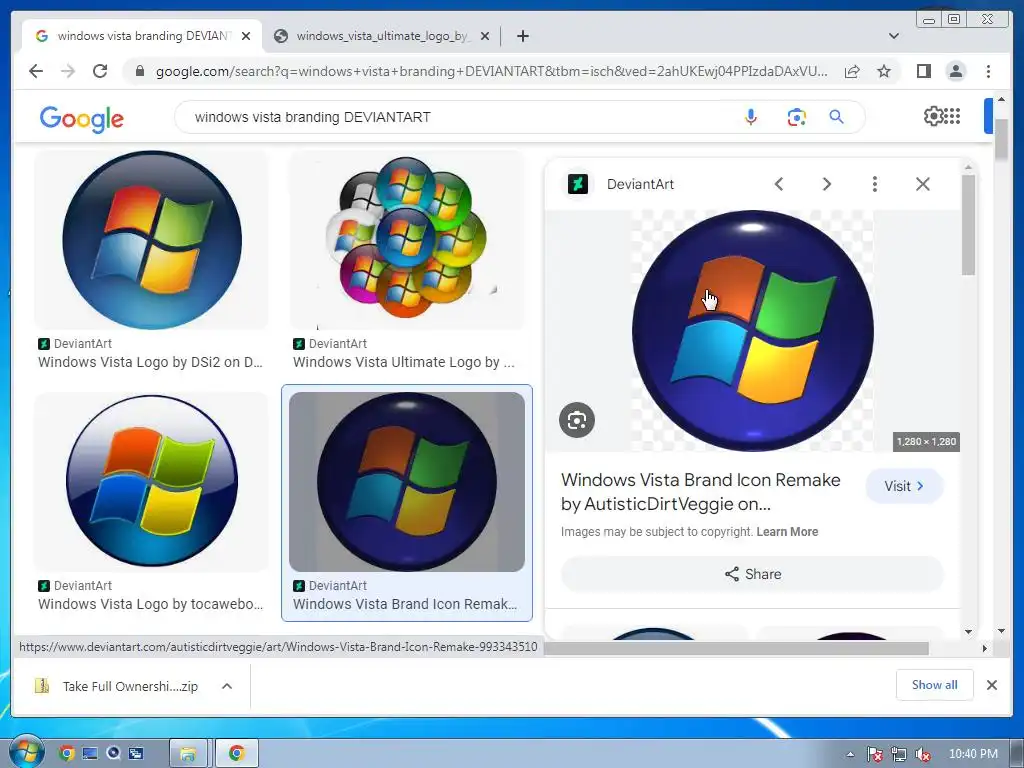
Task: Start voice search with microphone icon
Action: click(x=751, y=117)
